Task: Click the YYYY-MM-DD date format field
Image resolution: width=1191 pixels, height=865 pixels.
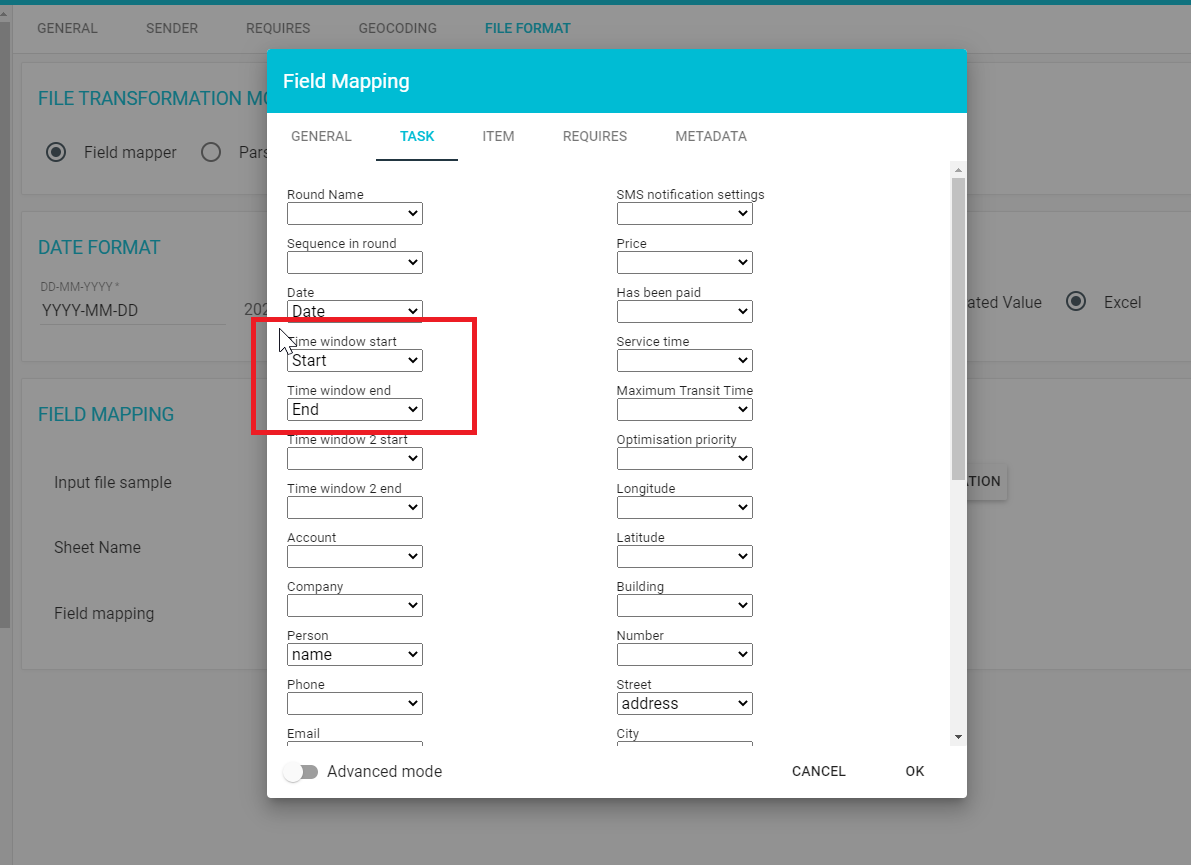Action: tap(131, 310)
